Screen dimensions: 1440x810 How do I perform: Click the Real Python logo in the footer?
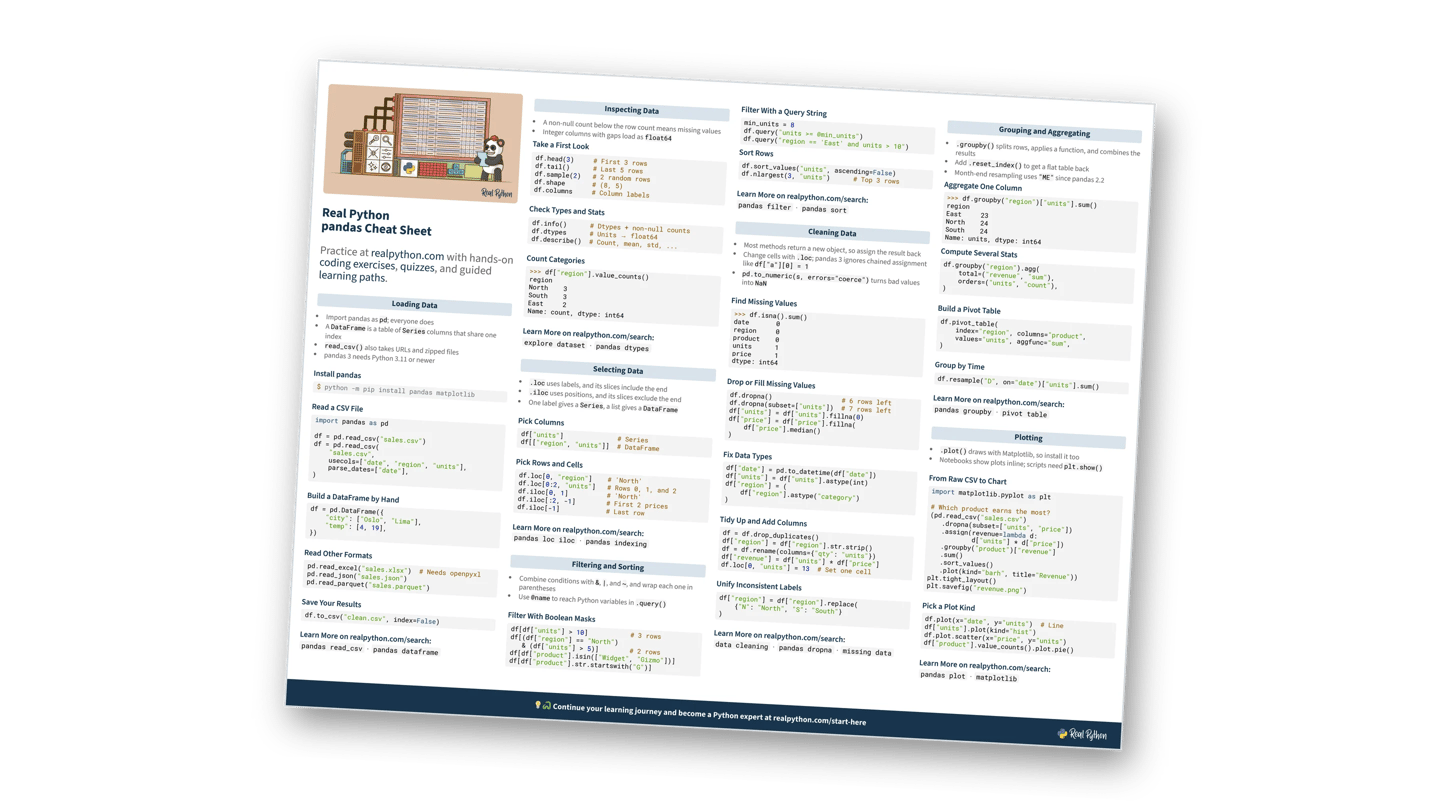coord(1081,735)
